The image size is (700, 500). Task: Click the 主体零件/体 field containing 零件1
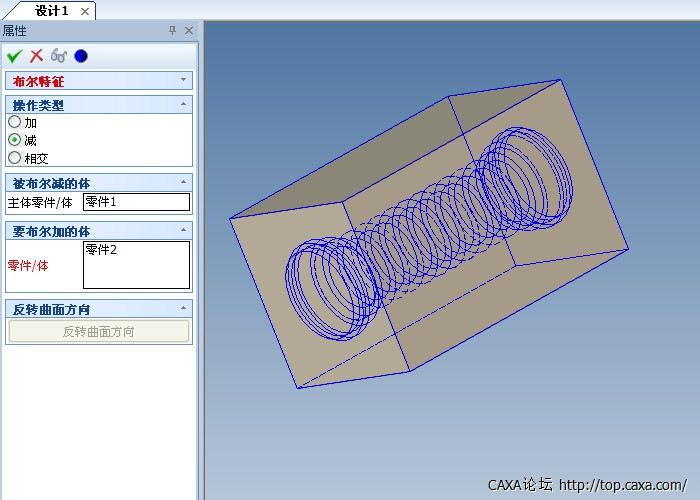click(x=135, y=202)
